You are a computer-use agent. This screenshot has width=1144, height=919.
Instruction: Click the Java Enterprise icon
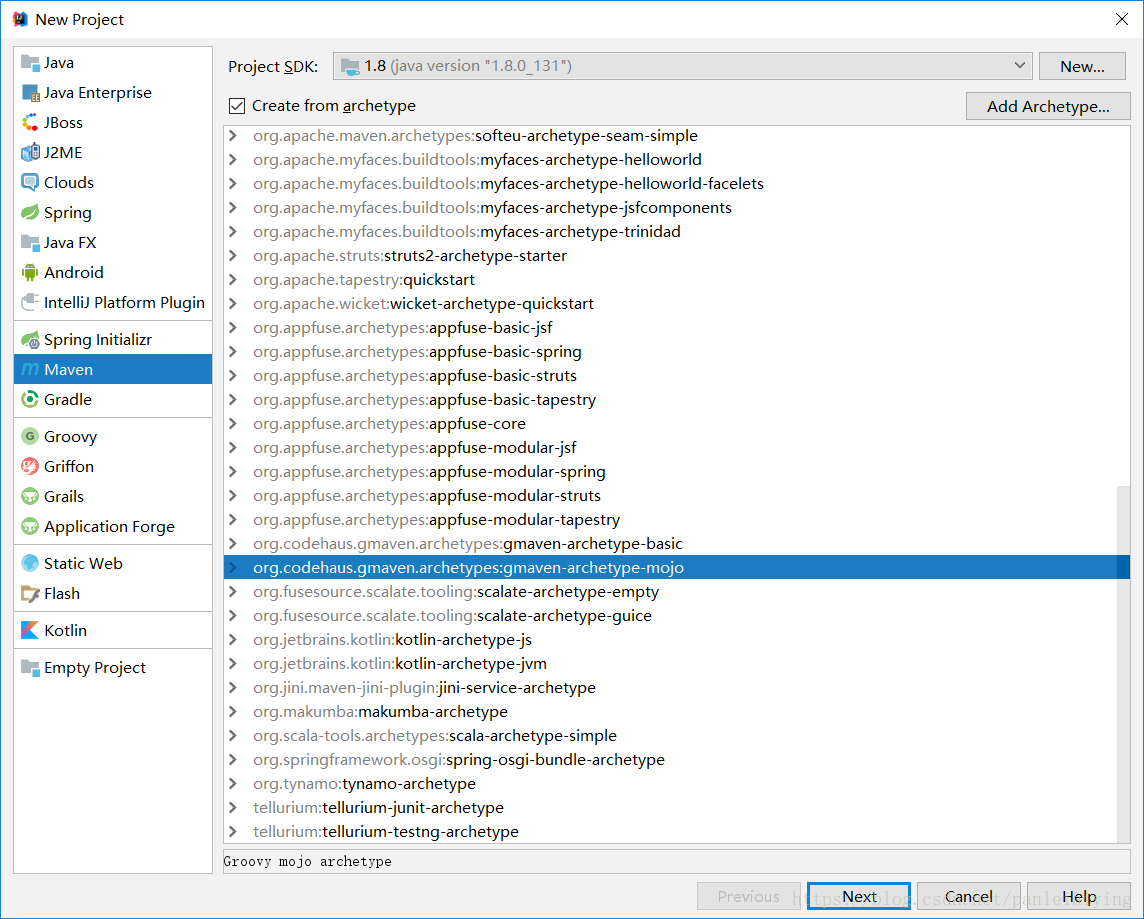point(30,93)
